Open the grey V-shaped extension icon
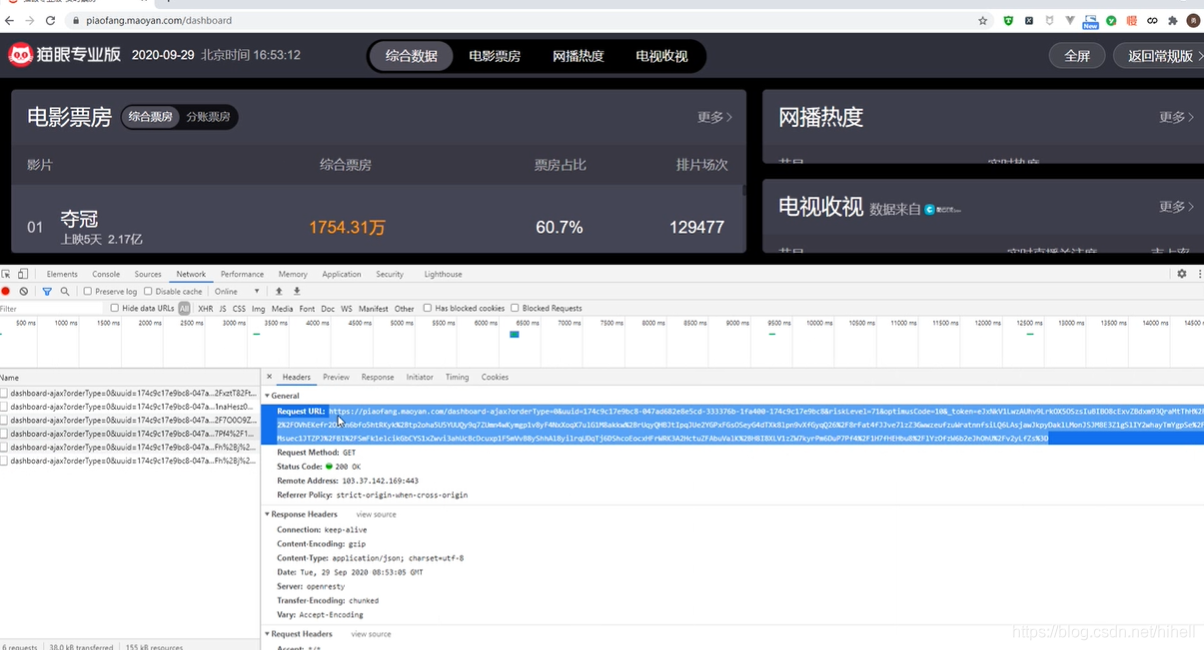The image size is (1204, 650). coord(1070,20)
